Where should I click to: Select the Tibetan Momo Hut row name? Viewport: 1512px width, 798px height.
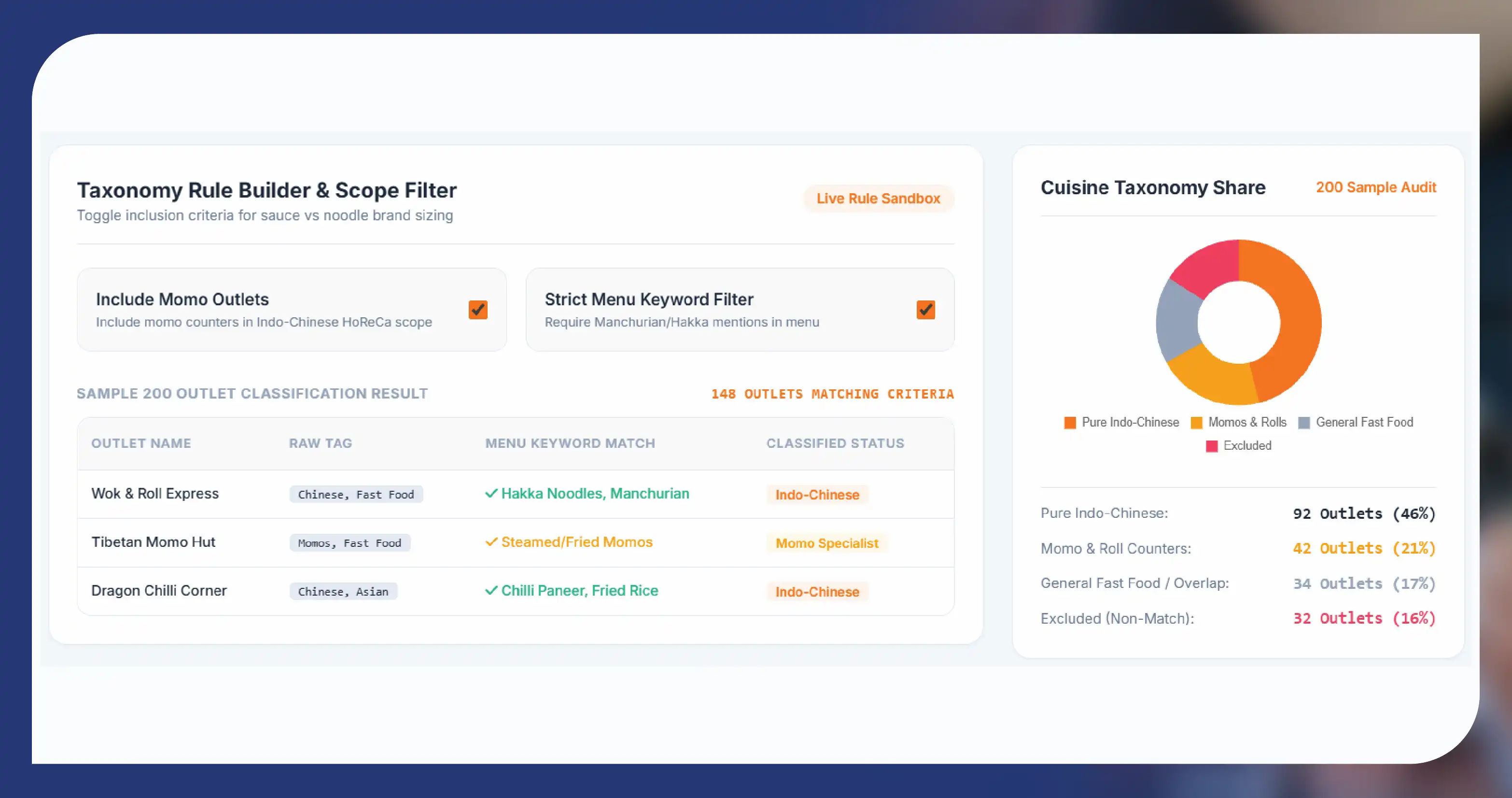[153, 542]
